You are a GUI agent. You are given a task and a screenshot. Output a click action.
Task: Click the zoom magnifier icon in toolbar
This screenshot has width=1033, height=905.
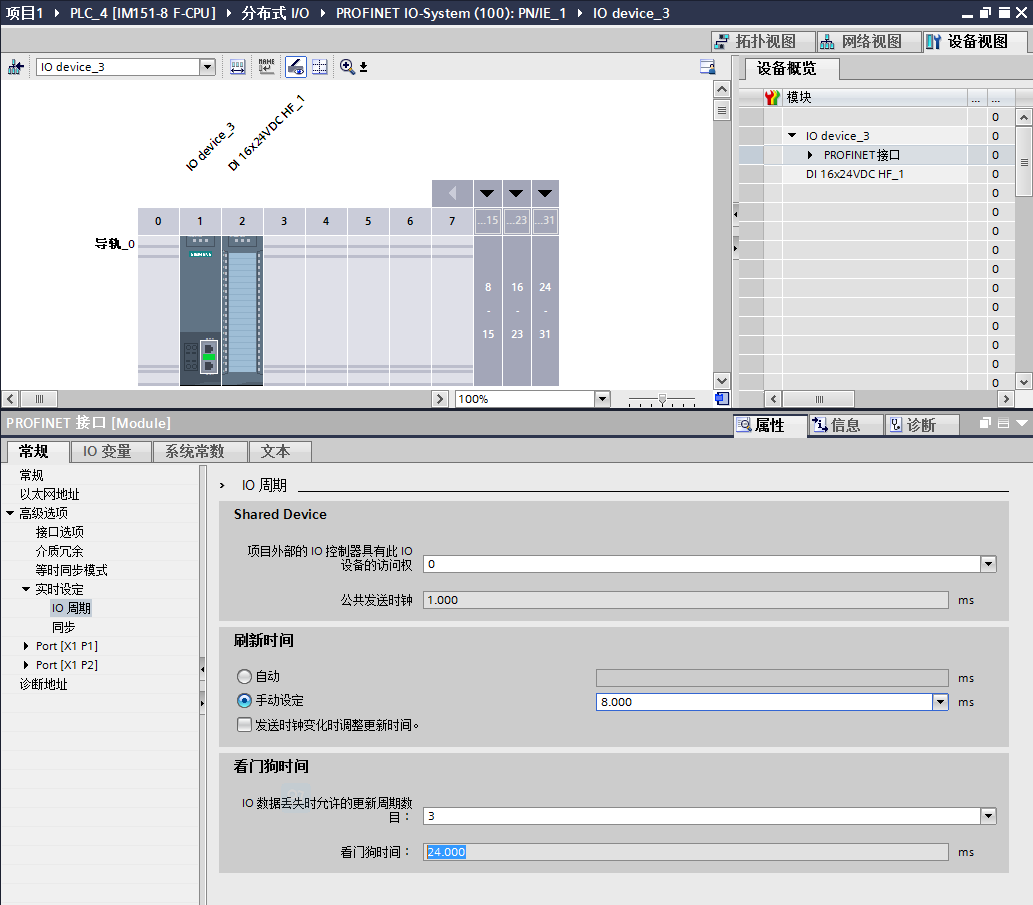345,66
